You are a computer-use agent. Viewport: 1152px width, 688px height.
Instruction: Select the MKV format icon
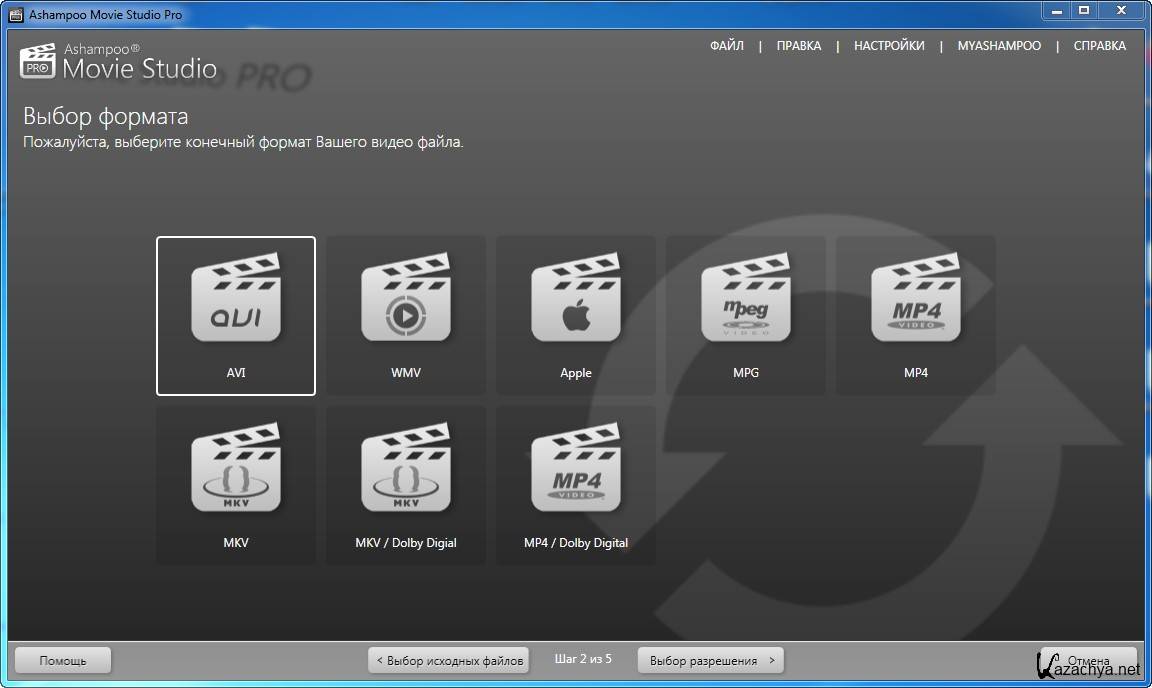236,474
